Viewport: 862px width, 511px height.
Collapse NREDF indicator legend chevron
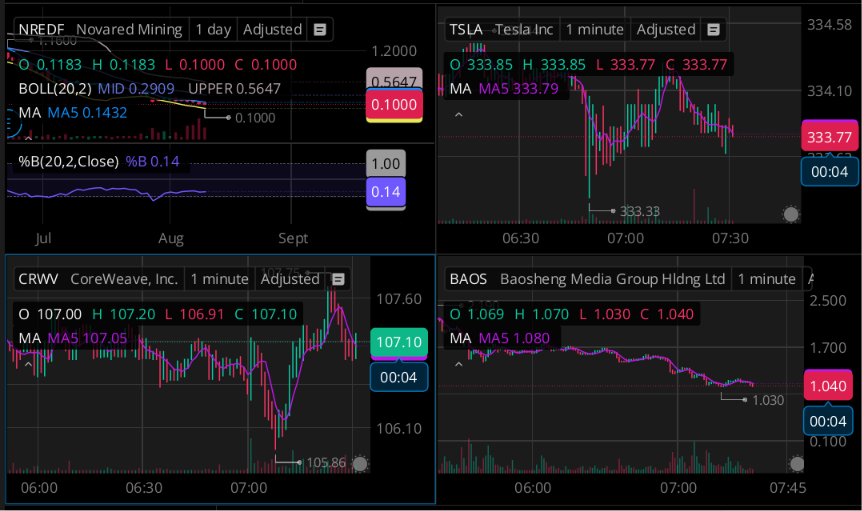[x=28, y=136]
